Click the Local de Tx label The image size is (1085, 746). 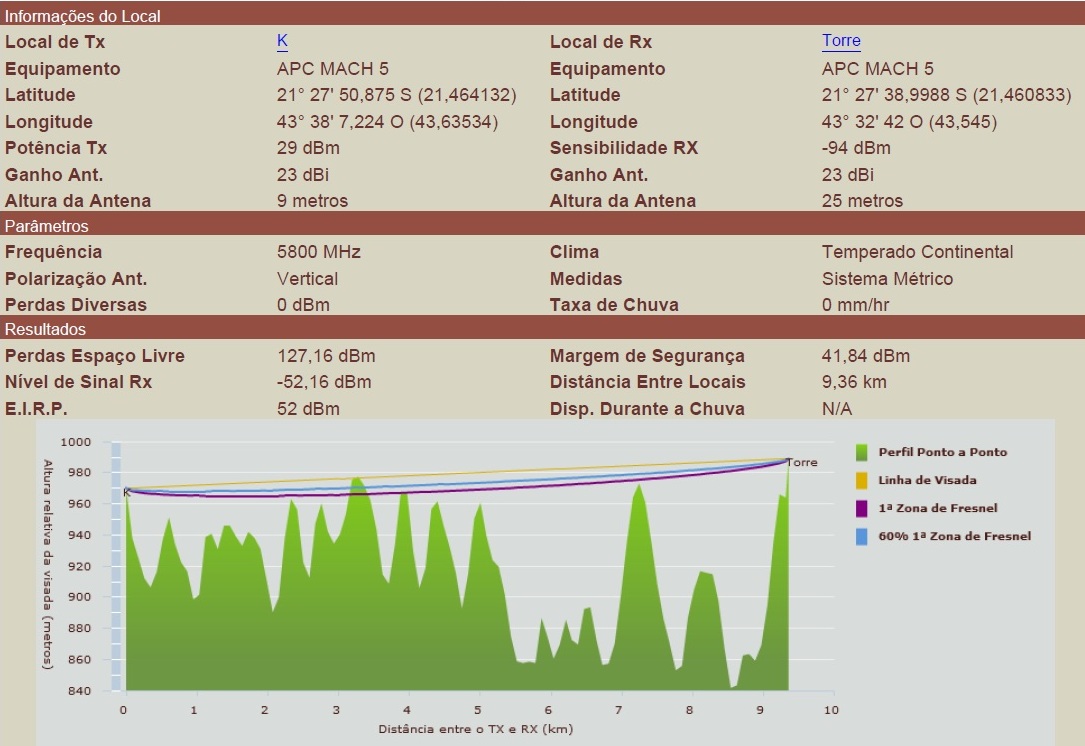(x=55, y=42)
